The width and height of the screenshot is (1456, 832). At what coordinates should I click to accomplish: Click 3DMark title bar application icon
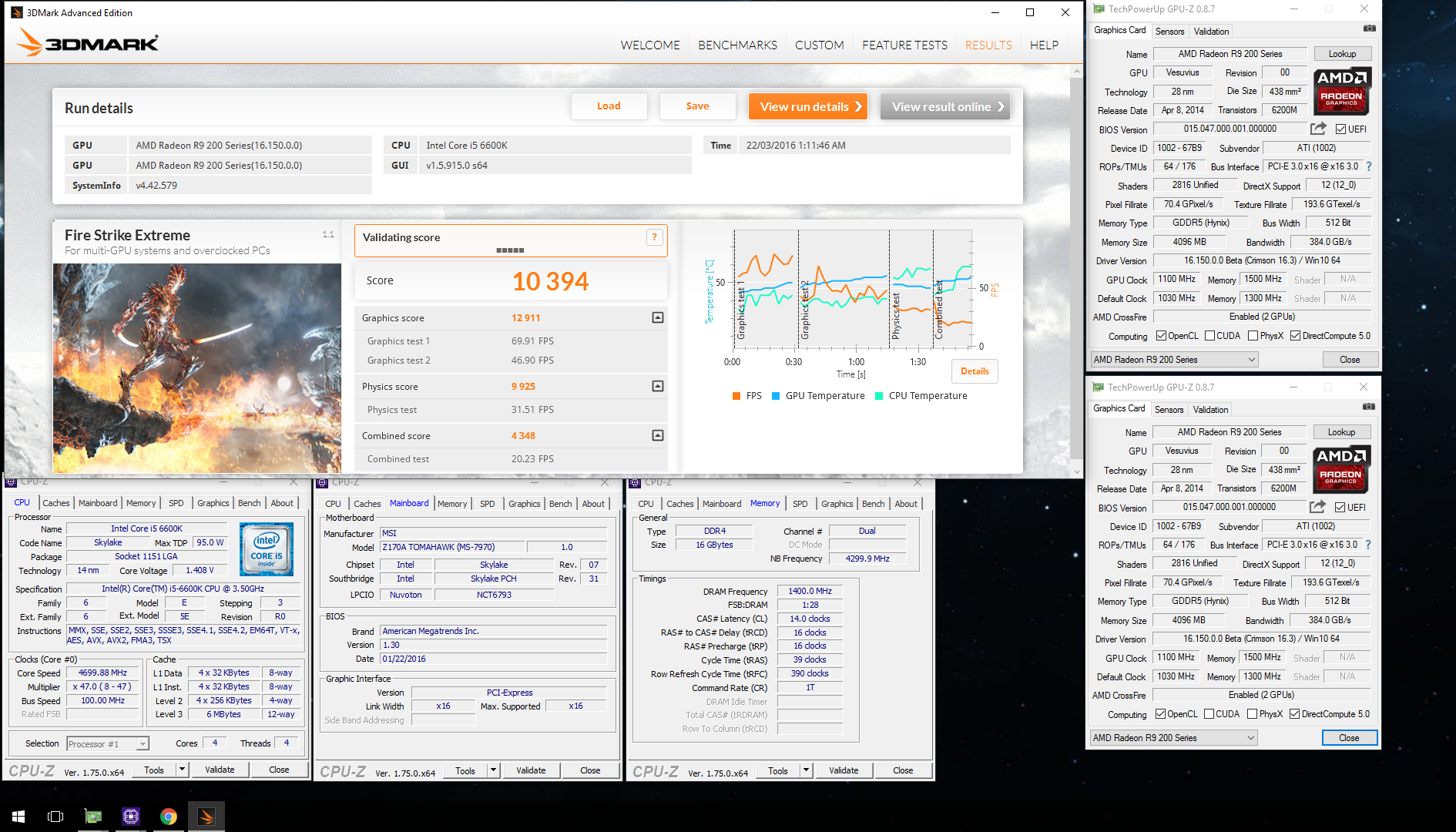[17, 12]
